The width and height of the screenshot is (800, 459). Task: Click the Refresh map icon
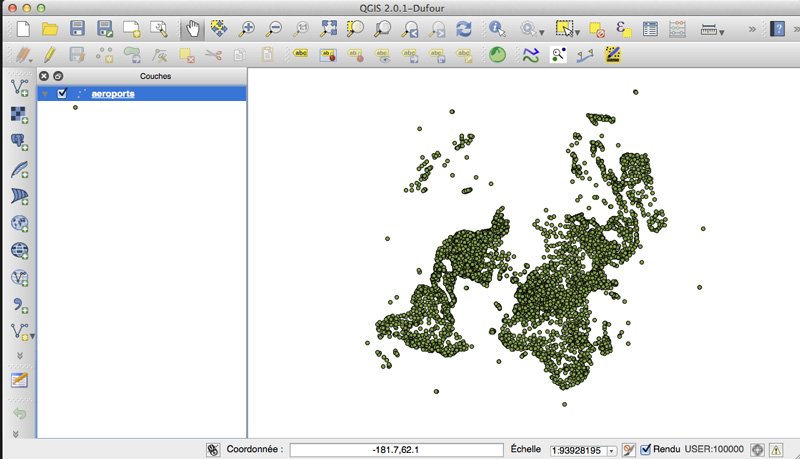click(463, 29)
